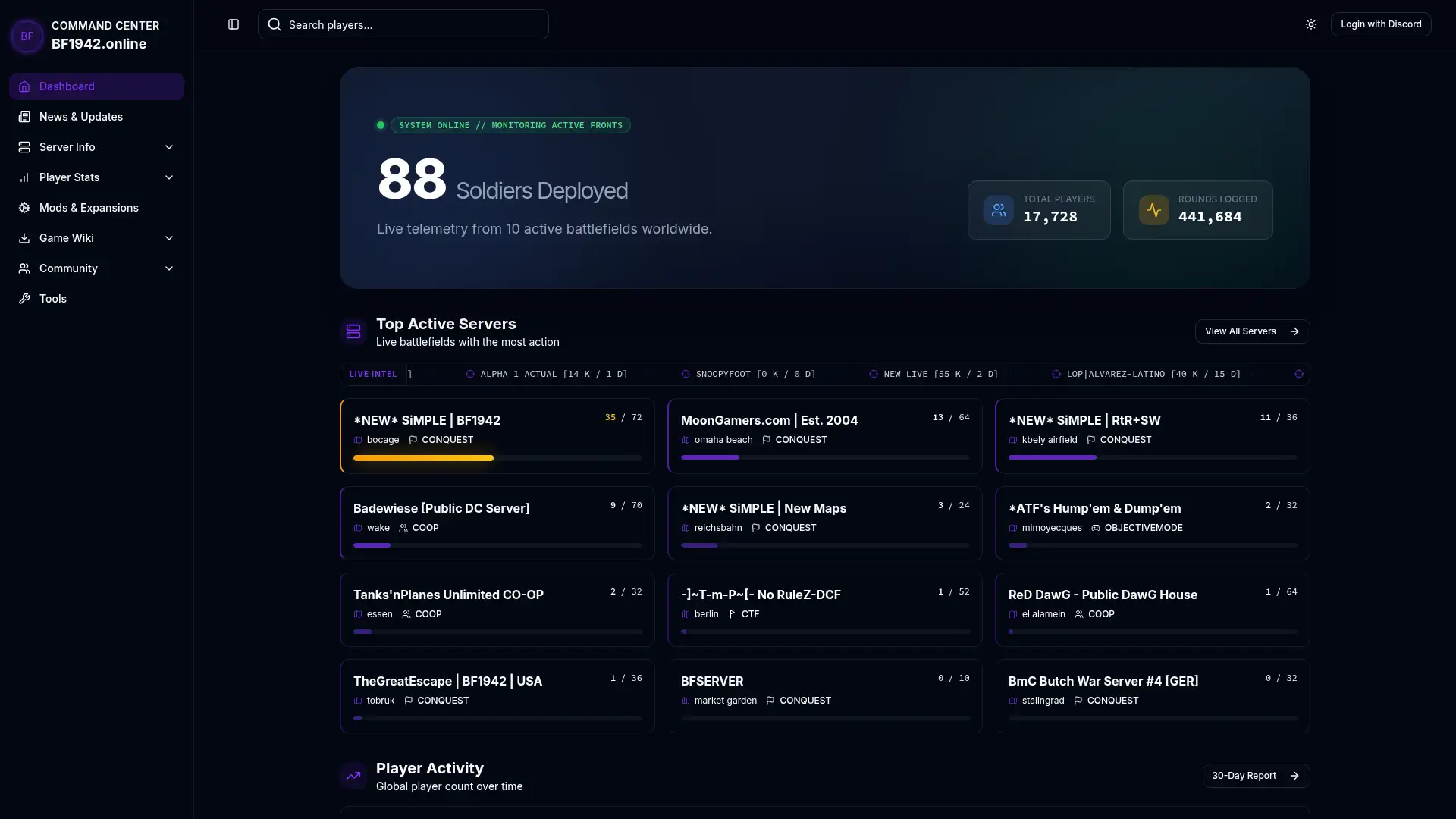Click the map icon beside omaha beach
Viewport: 1456px width, 819px height.
(686, 440)
